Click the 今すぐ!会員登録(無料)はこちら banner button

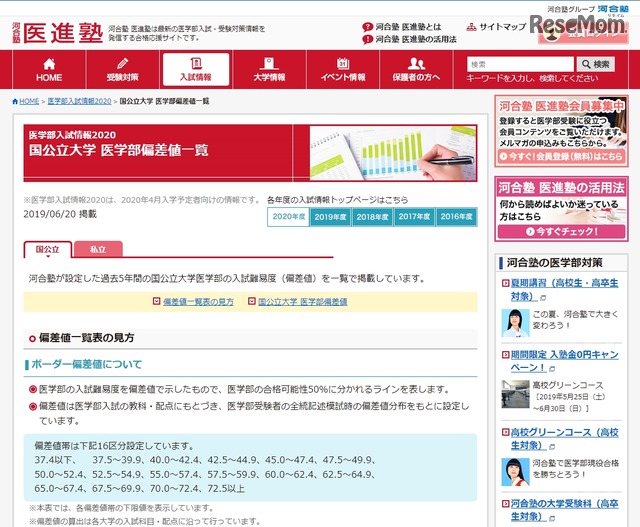pyautogui.click(x=561, y=156)
